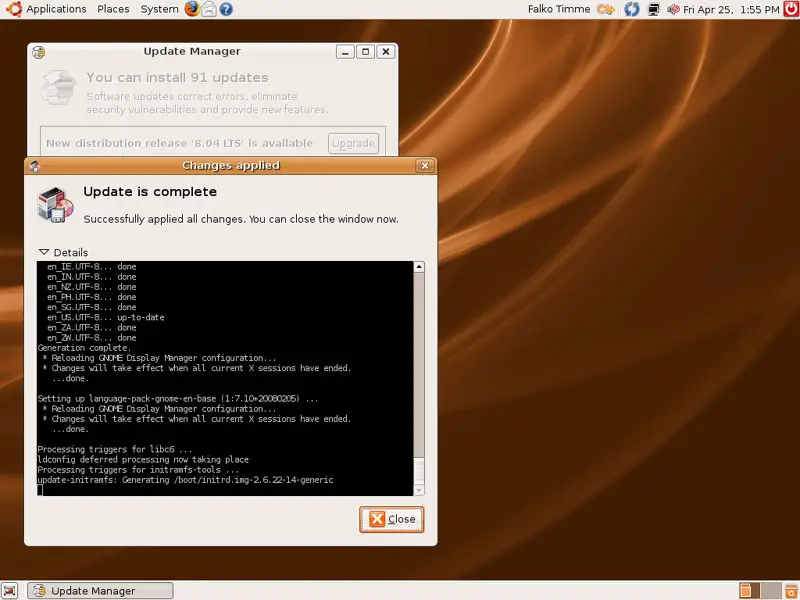The height and width of the screenshot is (600, 800).
Task: Close the Changes applied dialog via titlebar X
Action: pos(425,166)
